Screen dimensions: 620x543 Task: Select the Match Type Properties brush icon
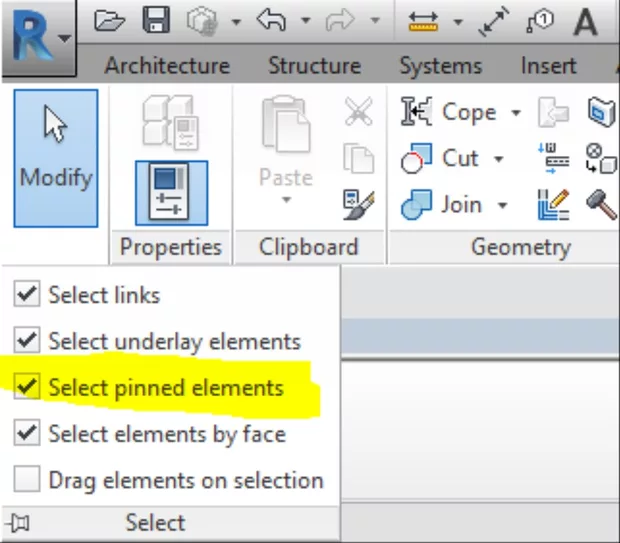(x=359, y=204)
